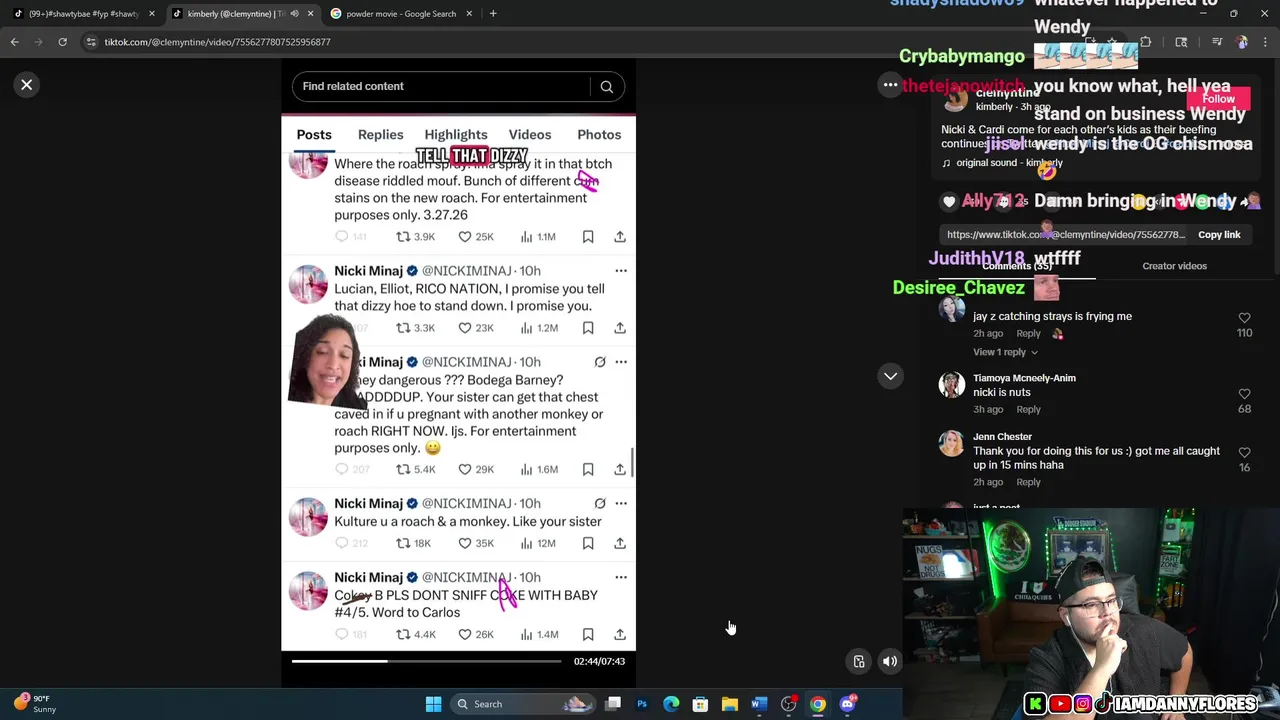1280x720 pixels.
Task: Click the search magnifier beside Find related content
Action: [x=606, y=86]
